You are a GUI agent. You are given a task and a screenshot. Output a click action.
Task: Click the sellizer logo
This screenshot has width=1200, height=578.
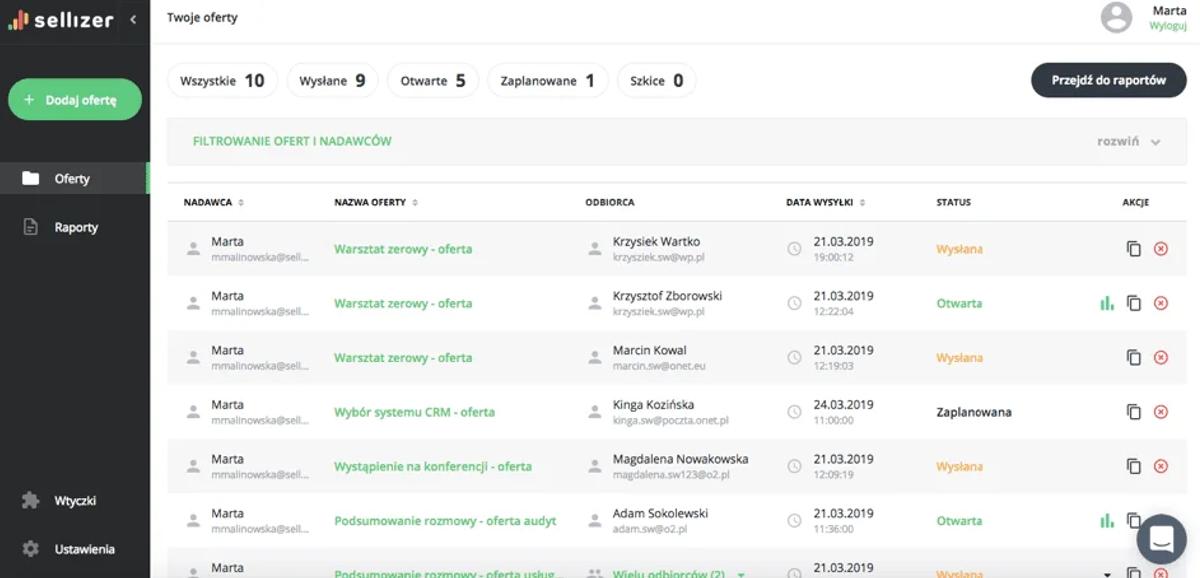61,19
